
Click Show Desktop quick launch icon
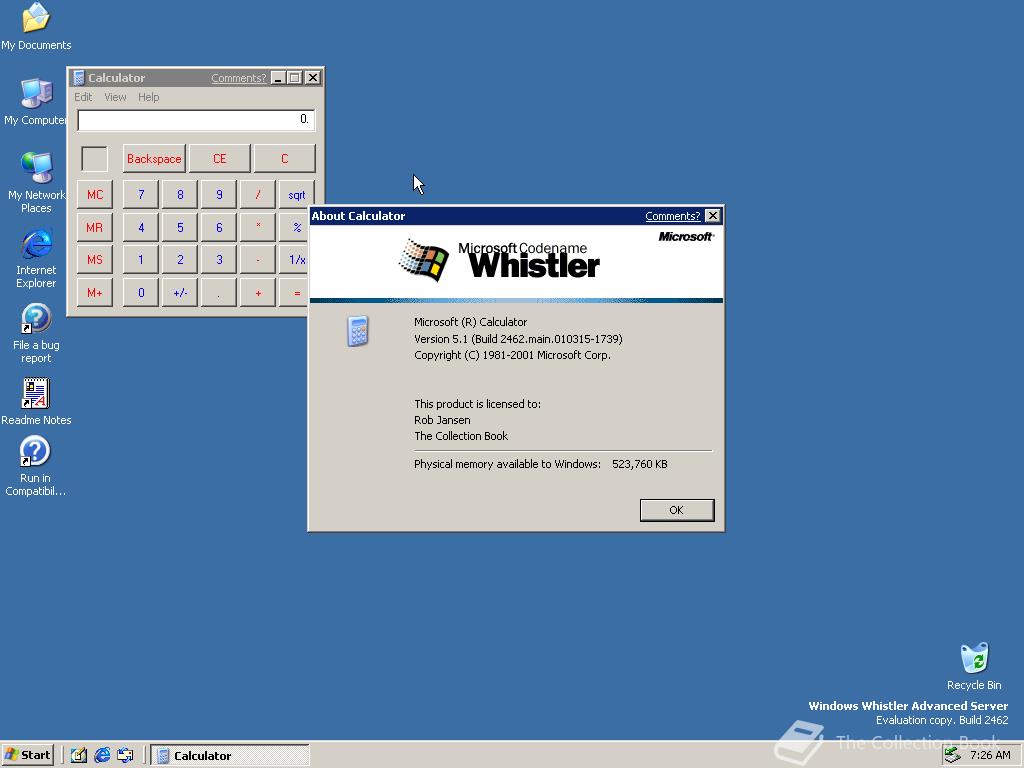point(79,755)
